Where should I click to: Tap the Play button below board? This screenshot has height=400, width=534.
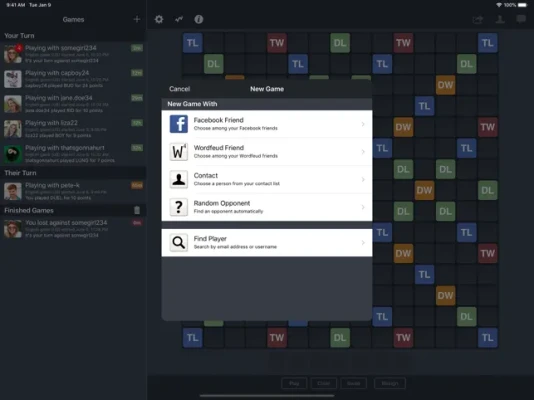[x=294, y=383]
